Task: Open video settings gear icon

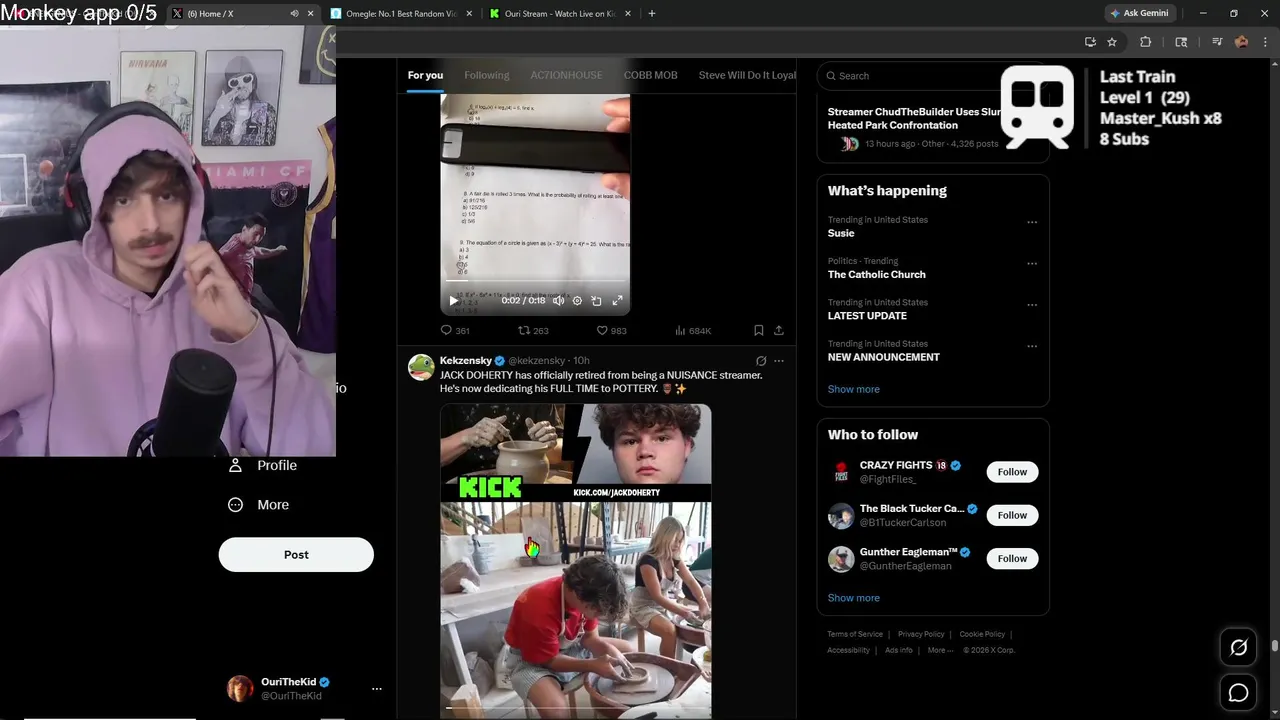Action: (x=577, y=300)
